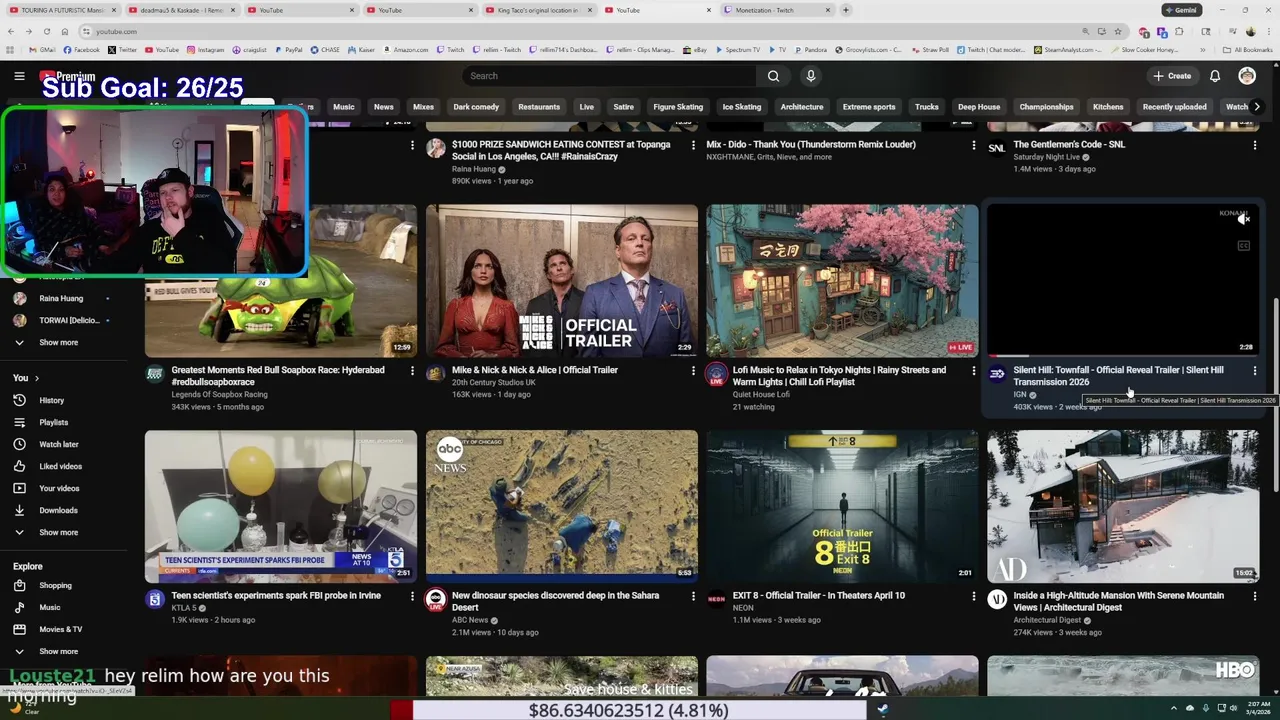Open options for Architectural Digest mansion video
The width and height of the screenshot is (1280, 720).
(1254, 596)
